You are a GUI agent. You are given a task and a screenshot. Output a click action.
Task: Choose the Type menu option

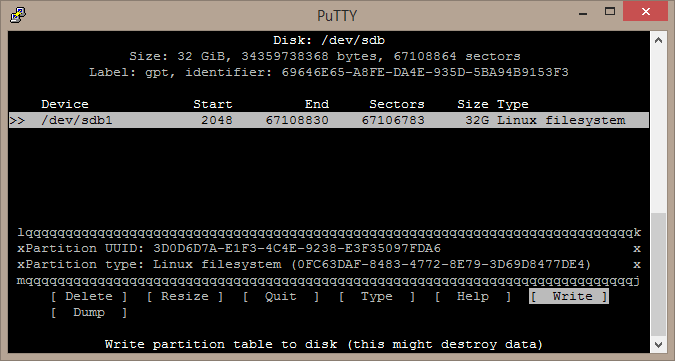pos(377,296)
